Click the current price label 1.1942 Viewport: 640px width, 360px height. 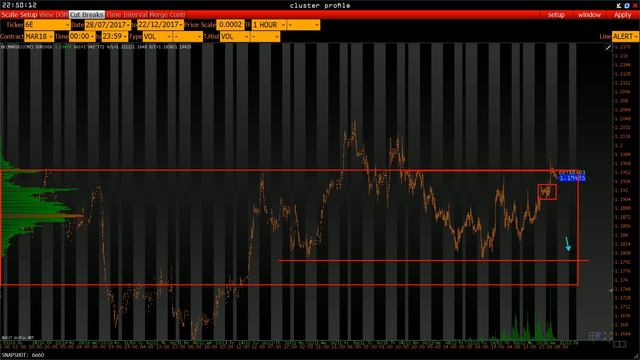point(572,178)
